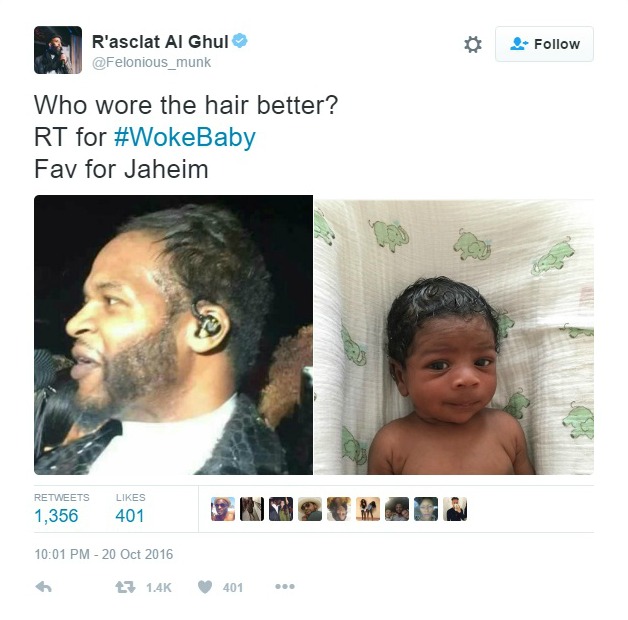Click the first liker avatar with sunglasses
Viewport: 628px width, 620px height.
pos(223,509)
